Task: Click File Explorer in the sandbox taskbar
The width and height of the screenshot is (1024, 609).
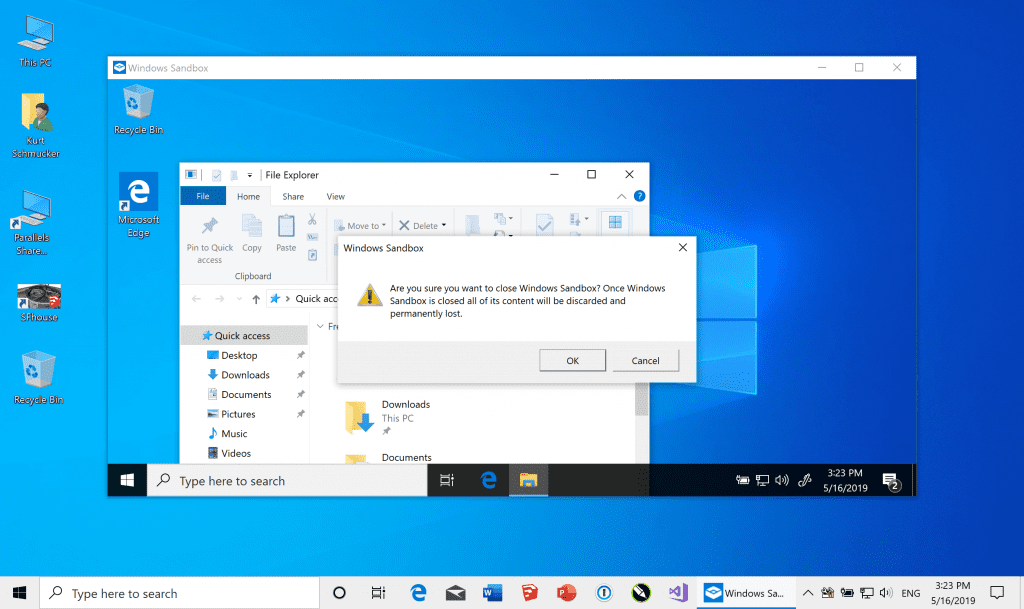Action: [528, 480]
